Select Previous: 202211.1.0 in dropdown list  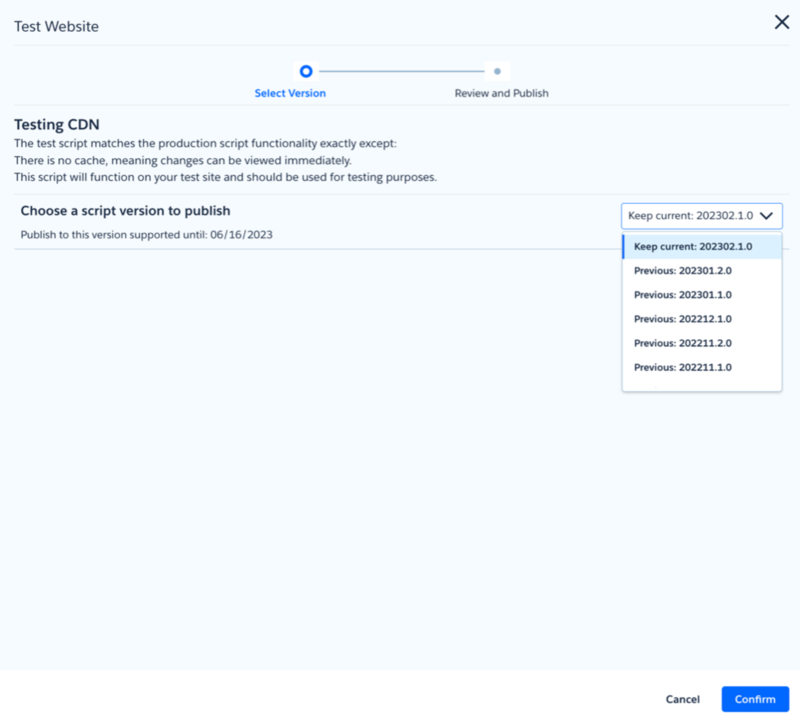[683, 367]
